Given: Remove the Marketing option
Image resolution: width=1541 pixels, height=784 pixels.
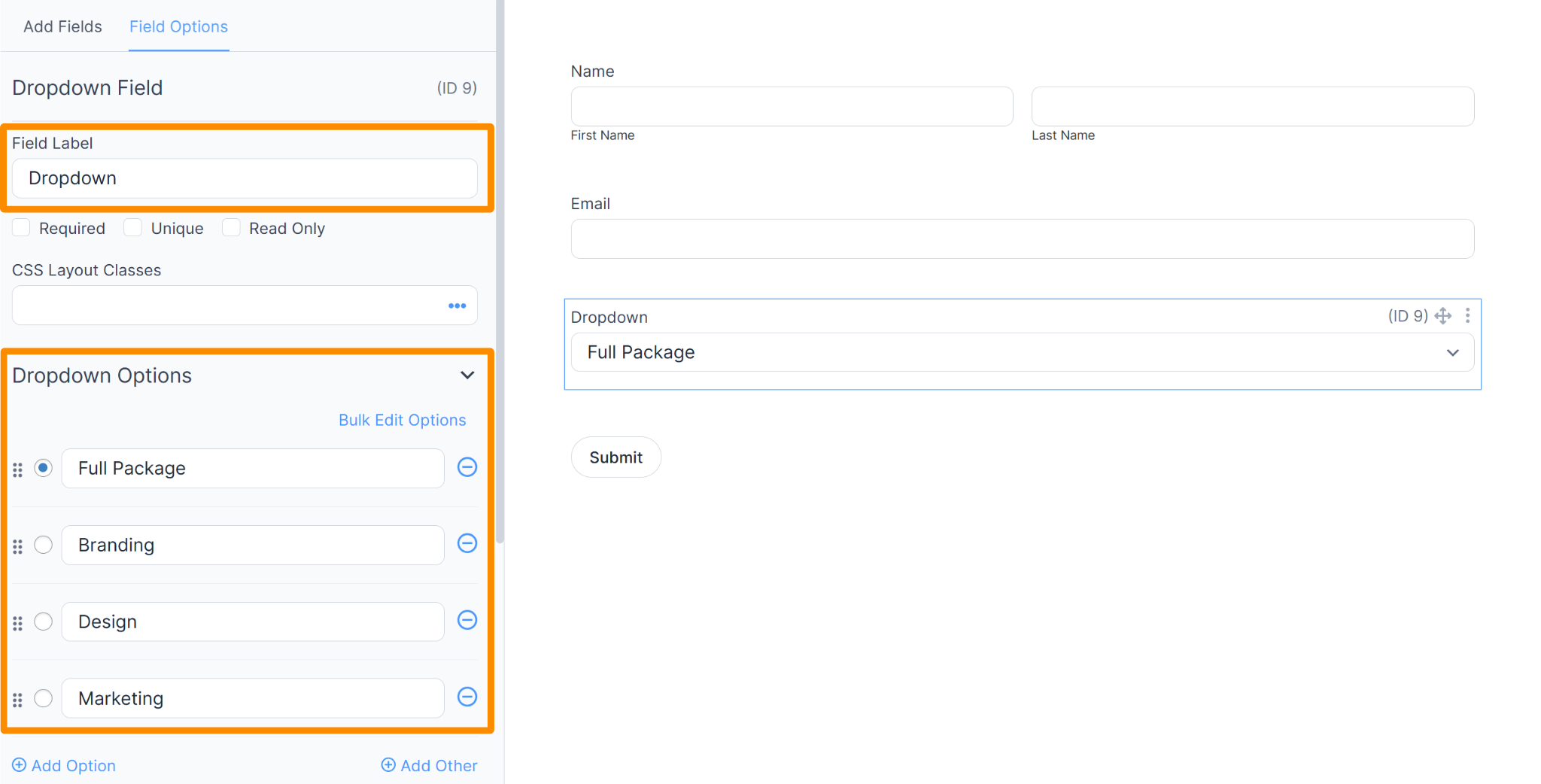Looking at the screenshot, I should [x=467, y=697].
